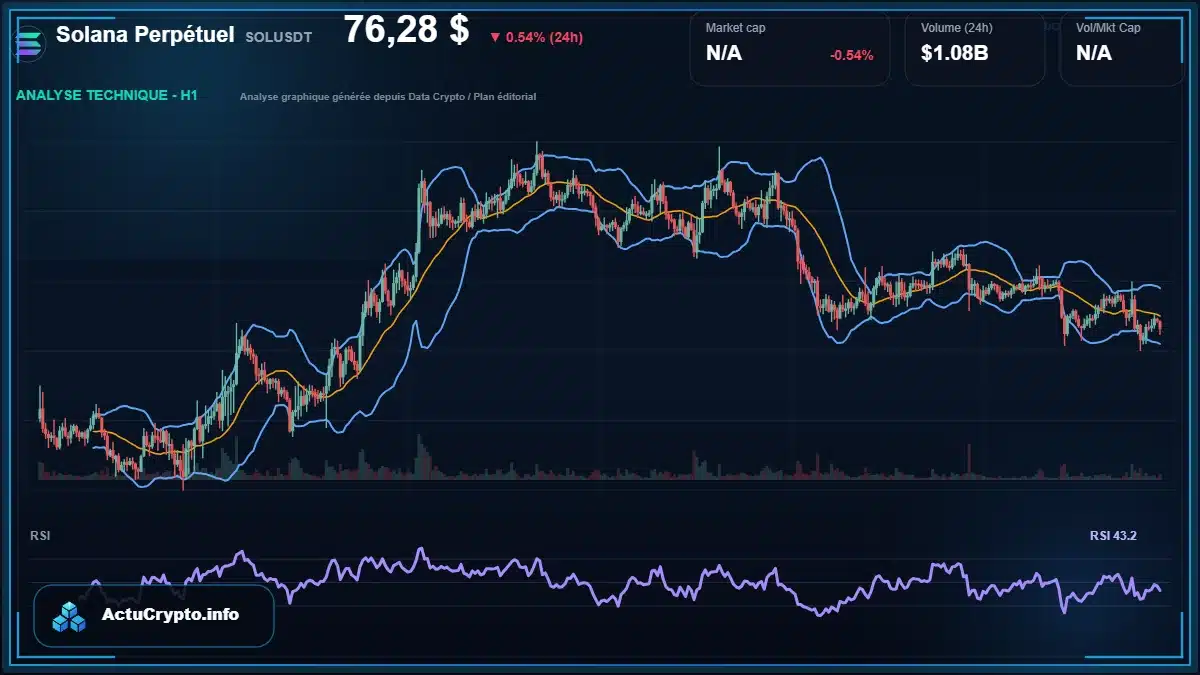1200x675 pixels.
Task: Click the 76,28 $ price value
Action: tap(406, 29)
